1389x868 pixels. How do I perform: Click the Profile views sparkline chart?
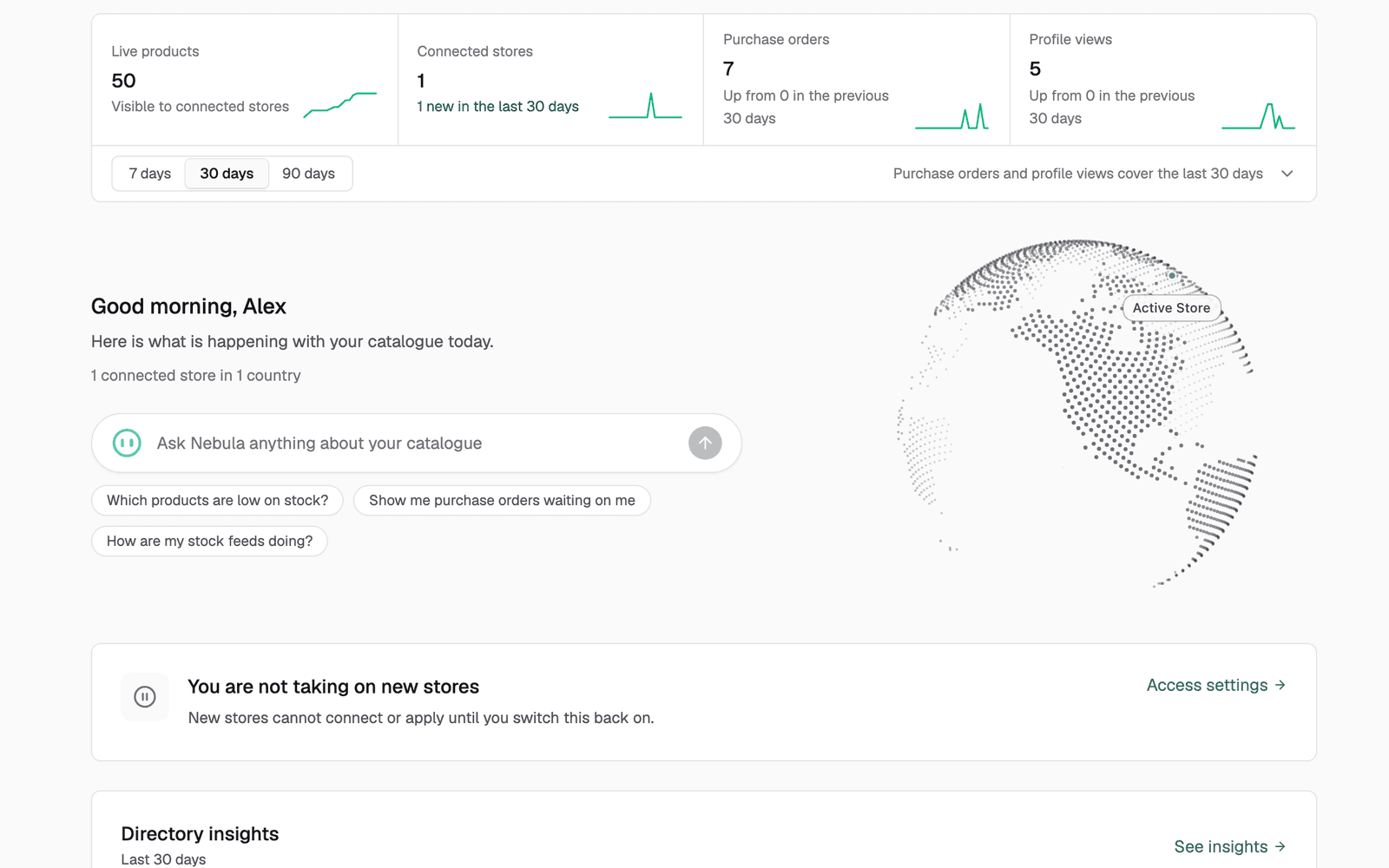(1258, 116)
